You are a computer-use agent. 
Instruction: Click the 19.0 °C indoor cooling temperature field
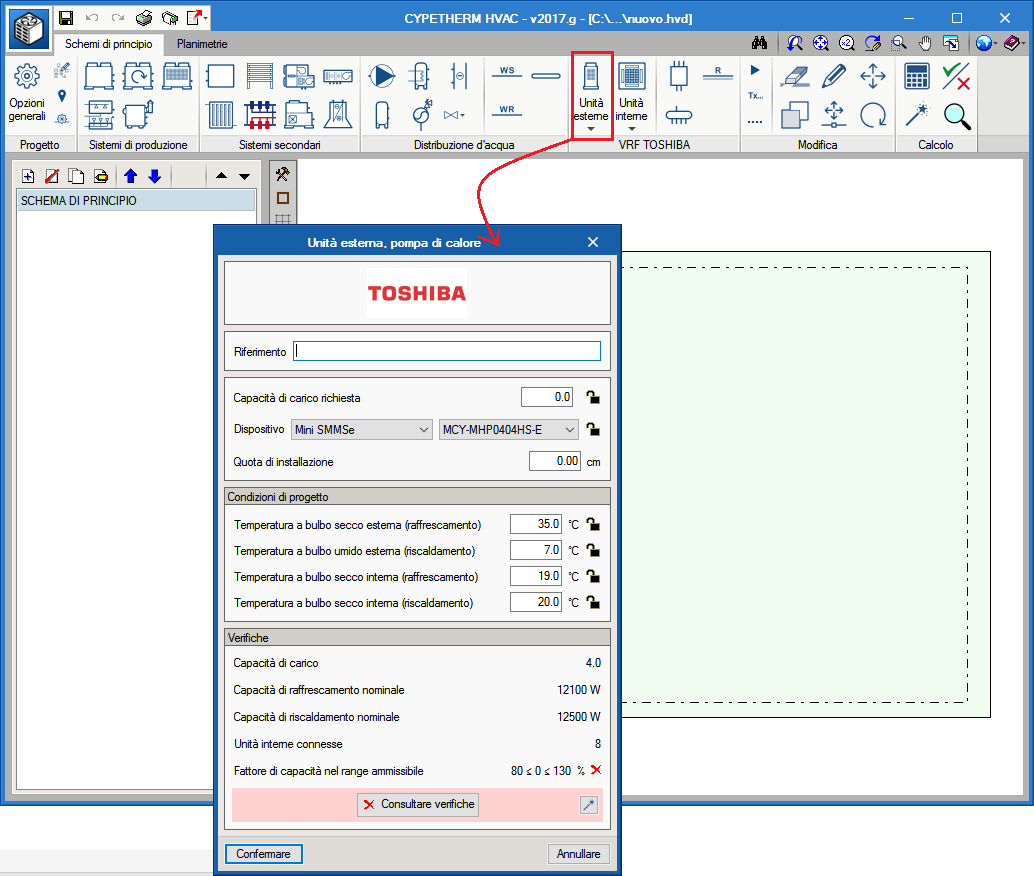[535, 577]
